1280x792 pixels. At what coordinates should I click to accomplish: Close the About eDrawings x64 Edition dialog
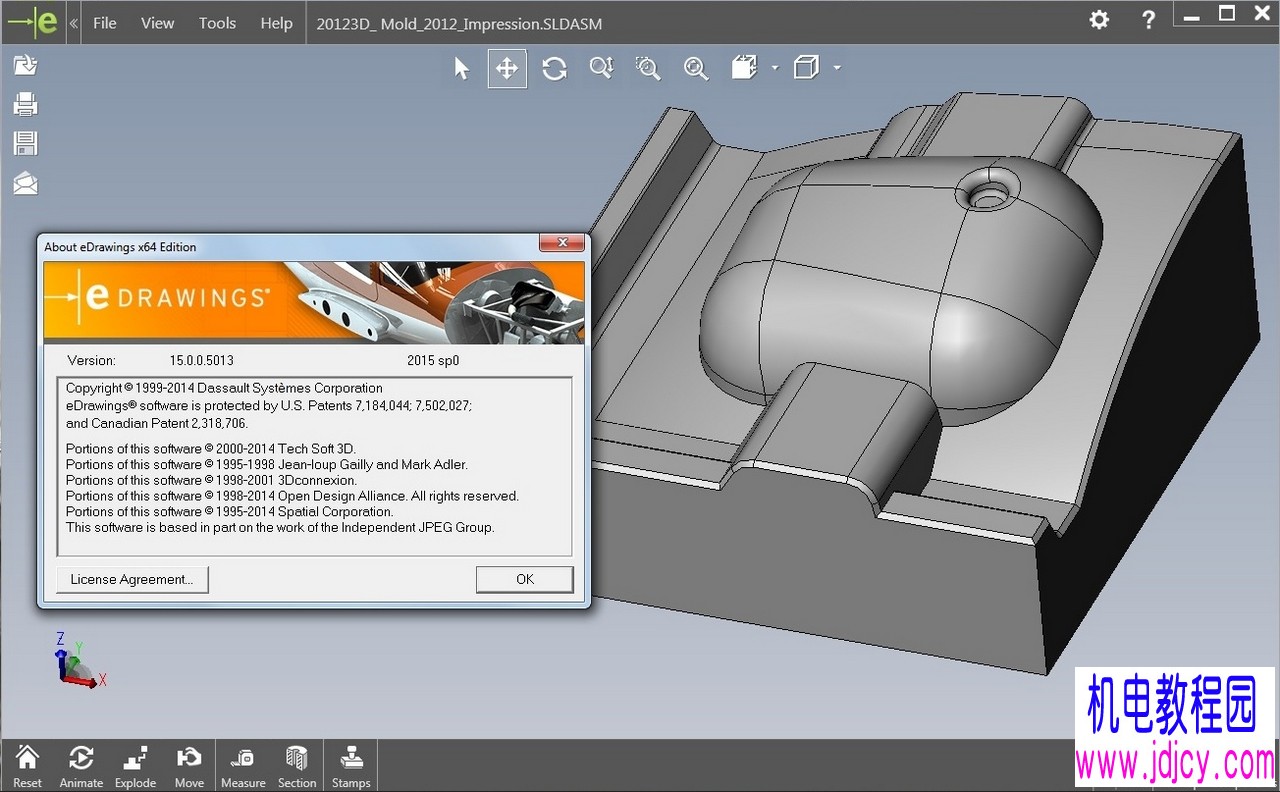coord(562,243)
